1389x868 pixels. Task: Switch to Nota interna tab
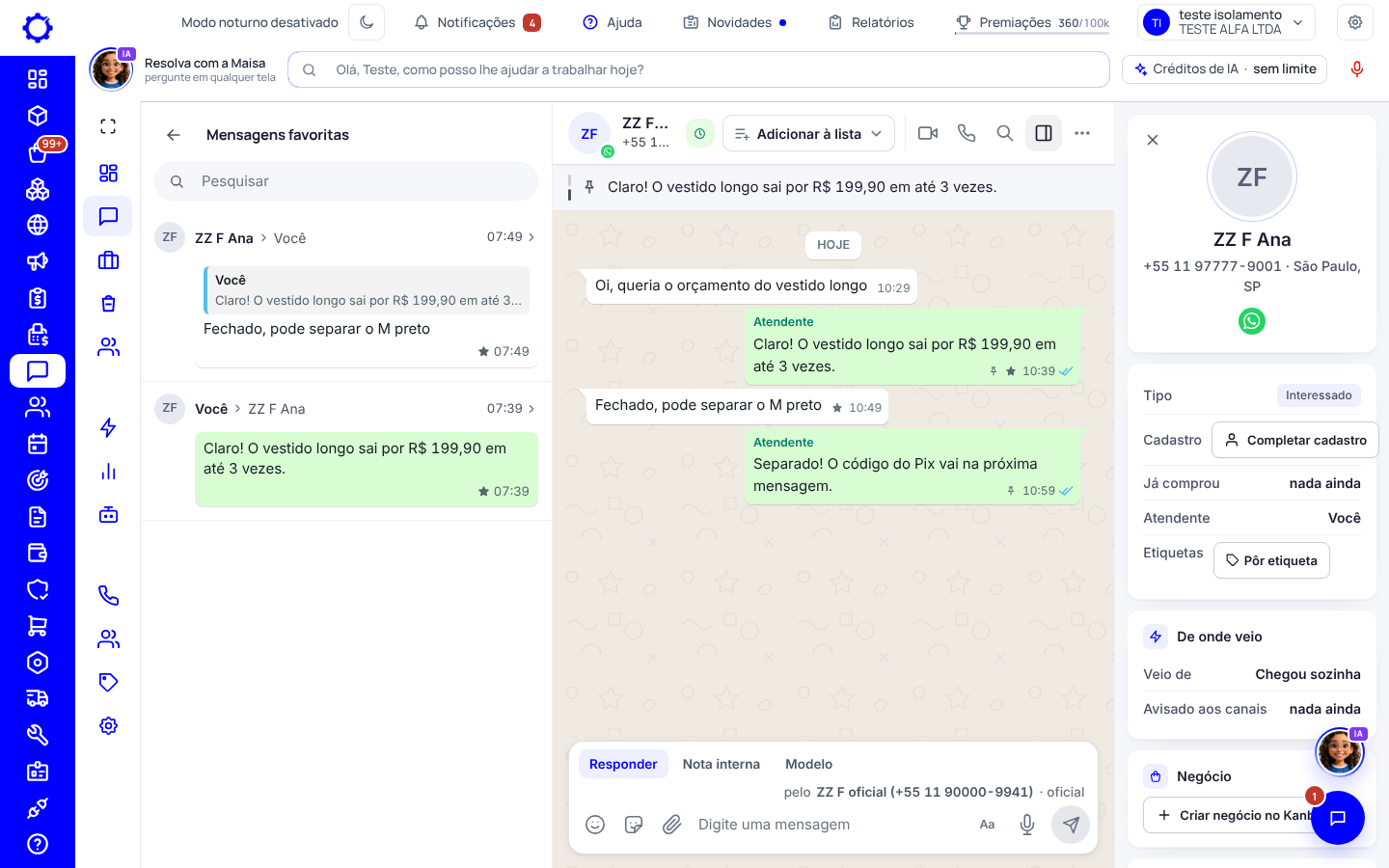pos(722,764)
